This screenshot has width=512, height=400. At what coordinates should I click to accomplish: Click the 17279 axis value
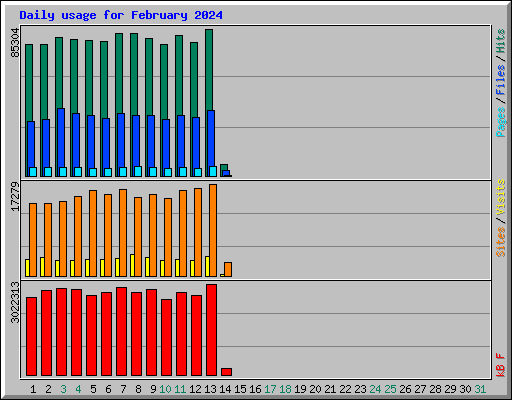tap(15, 196)
